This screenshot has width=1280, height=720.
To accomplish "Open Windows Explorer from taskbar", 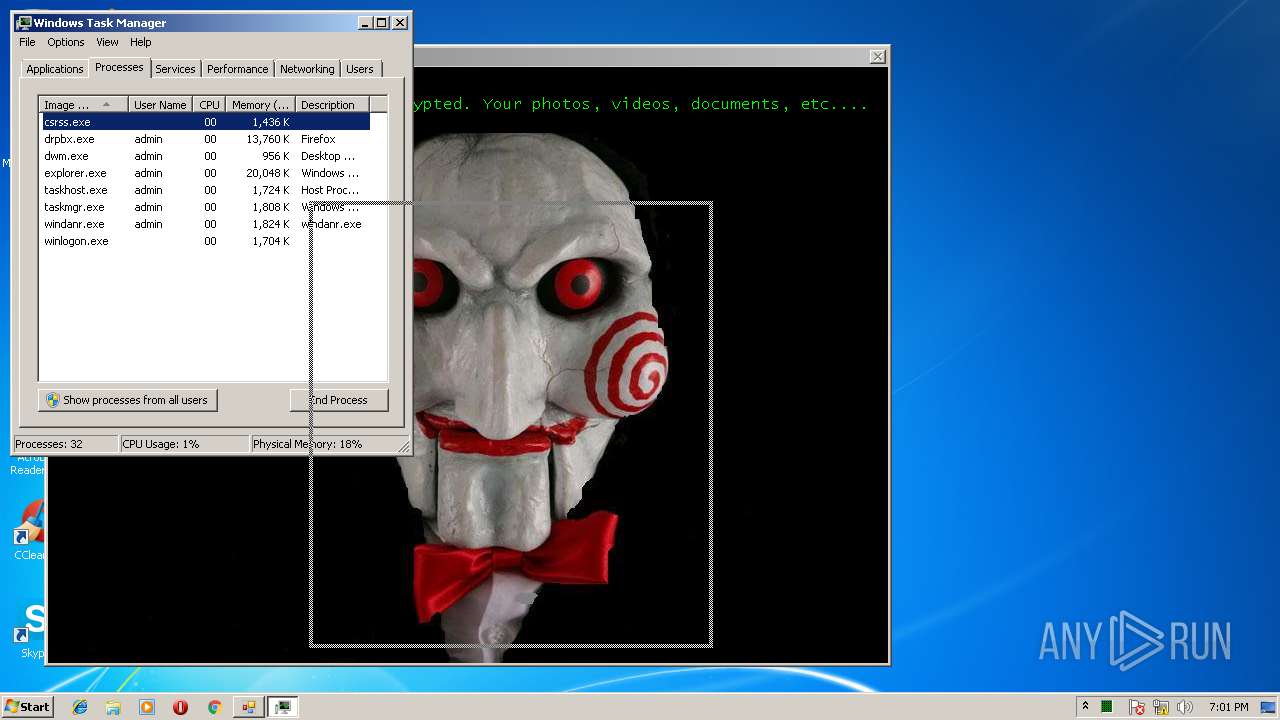I will pyautogui.click(x=113, y=707).
